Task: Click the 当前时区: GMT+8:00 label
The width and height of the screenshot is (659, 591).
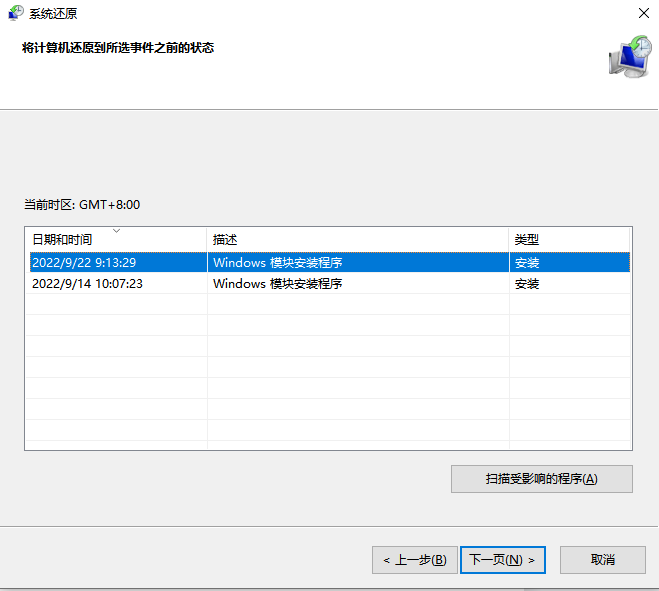Action: (x=82, y=205)
